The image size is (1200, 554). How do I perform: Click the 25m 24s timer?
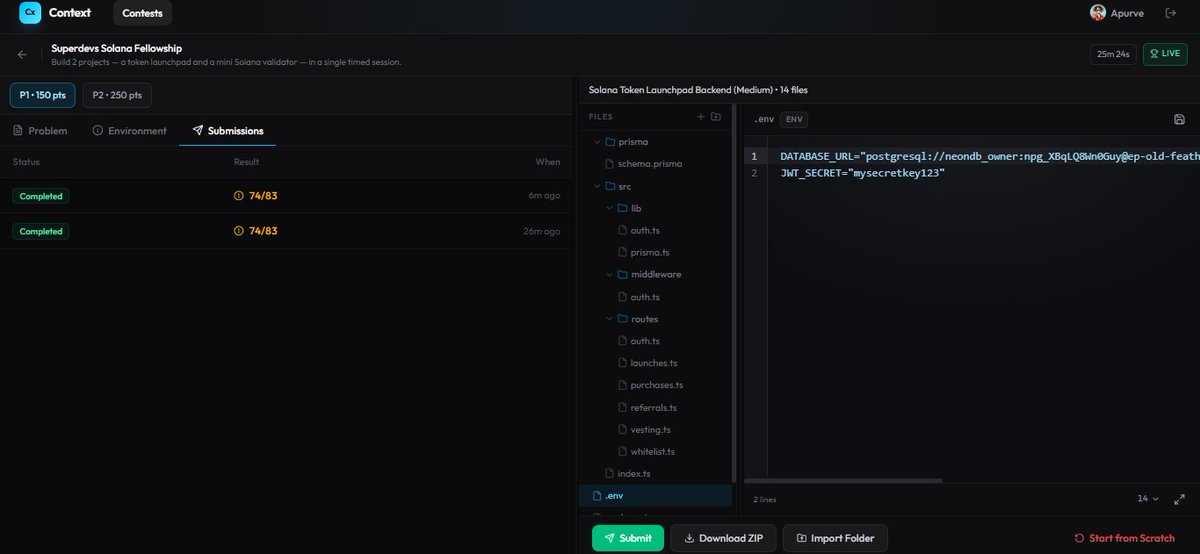(1113, 54)
